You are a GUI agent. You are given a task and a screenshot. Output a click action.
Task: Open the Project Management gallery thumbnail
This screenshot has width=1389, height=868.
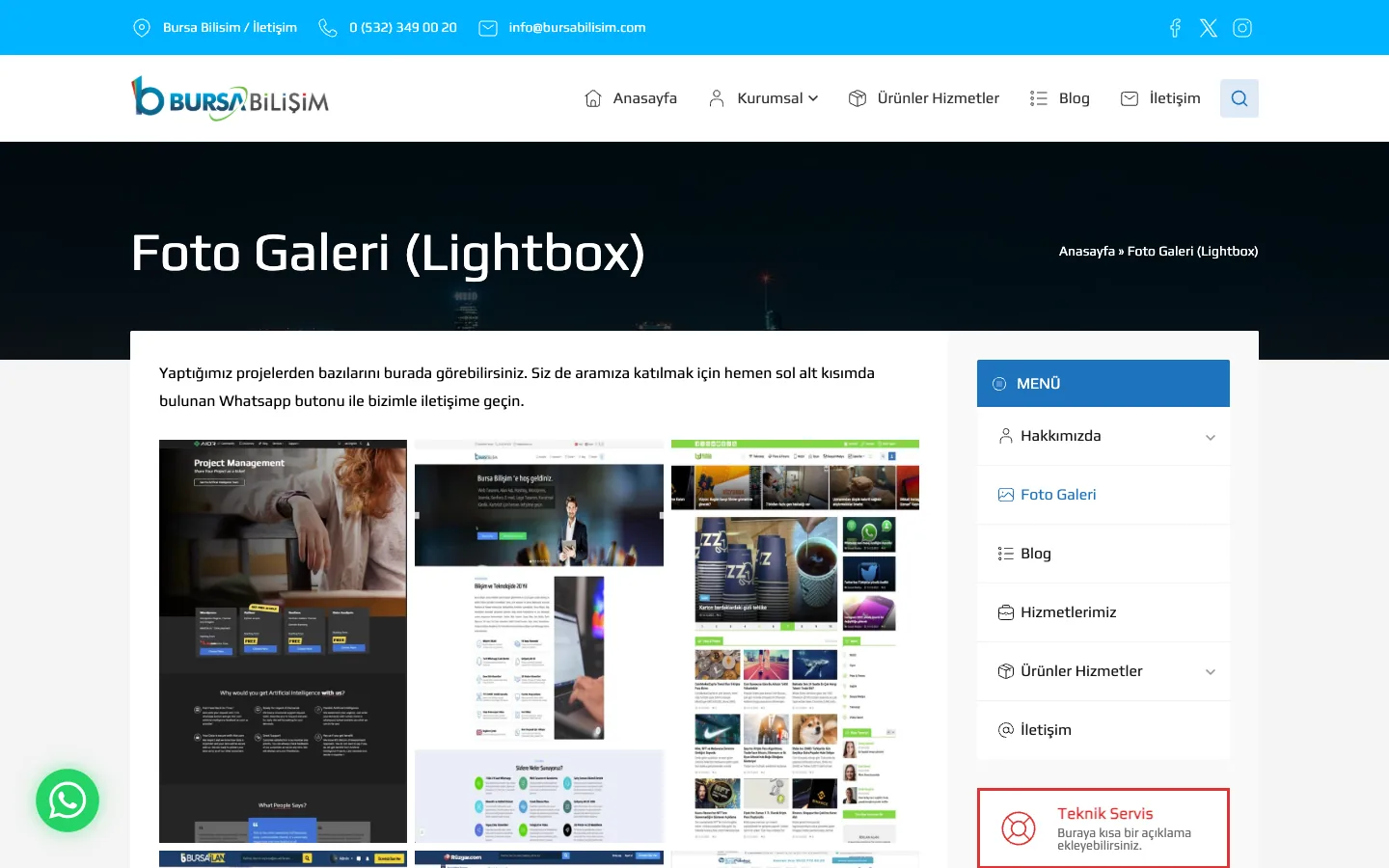point(283,641)
